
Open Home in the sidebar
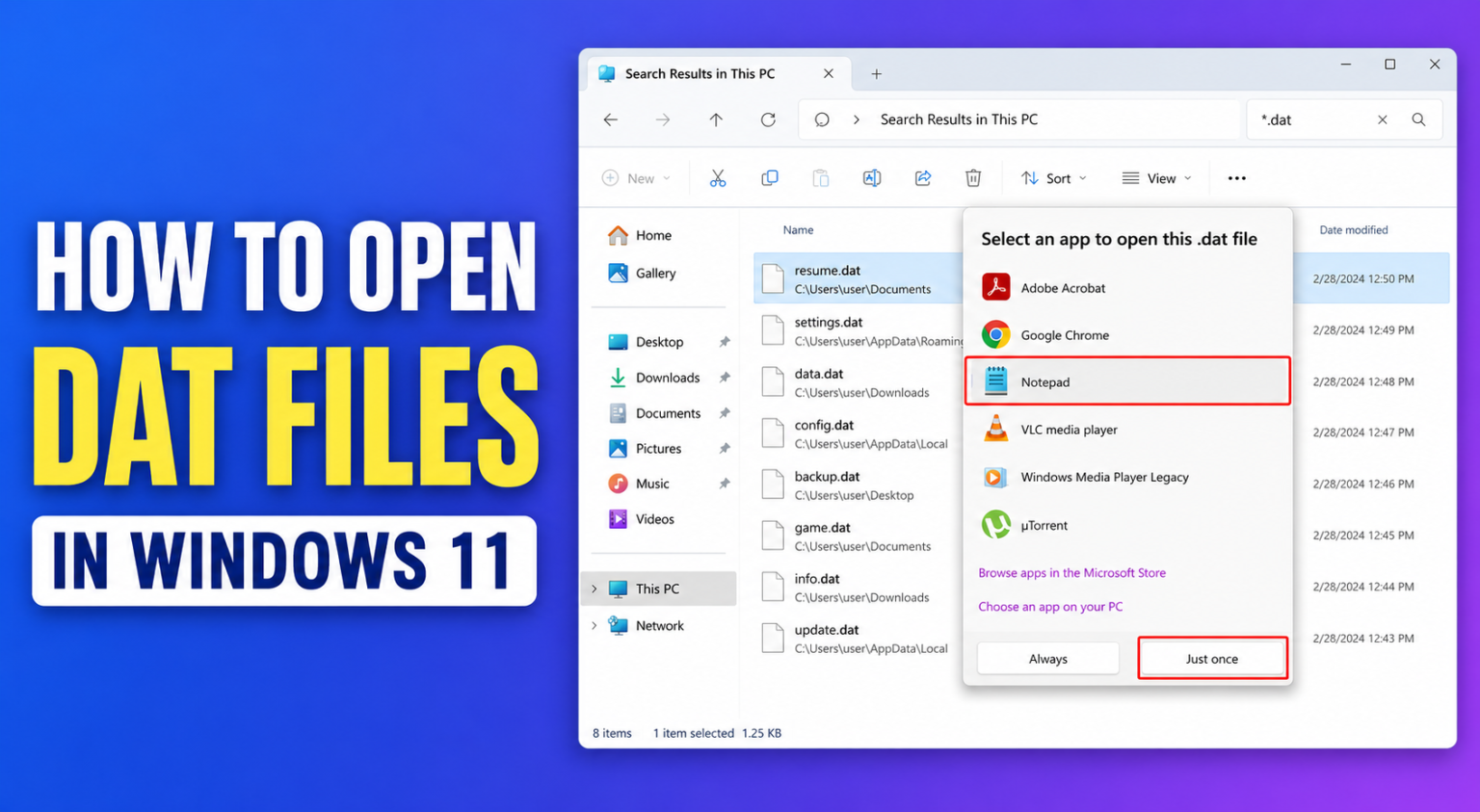click(640, 235)
